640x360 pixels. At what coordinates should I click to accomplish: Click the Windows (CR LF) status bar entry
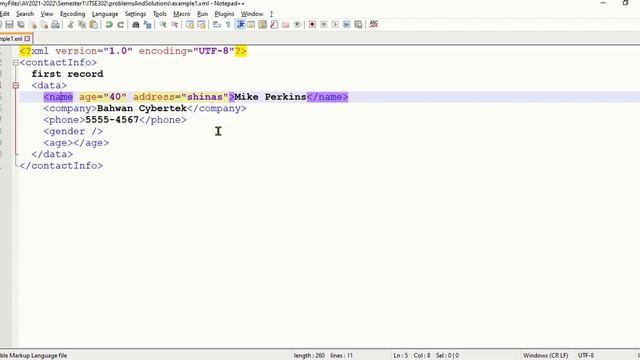pyautogui.click(x=545, y=356)
